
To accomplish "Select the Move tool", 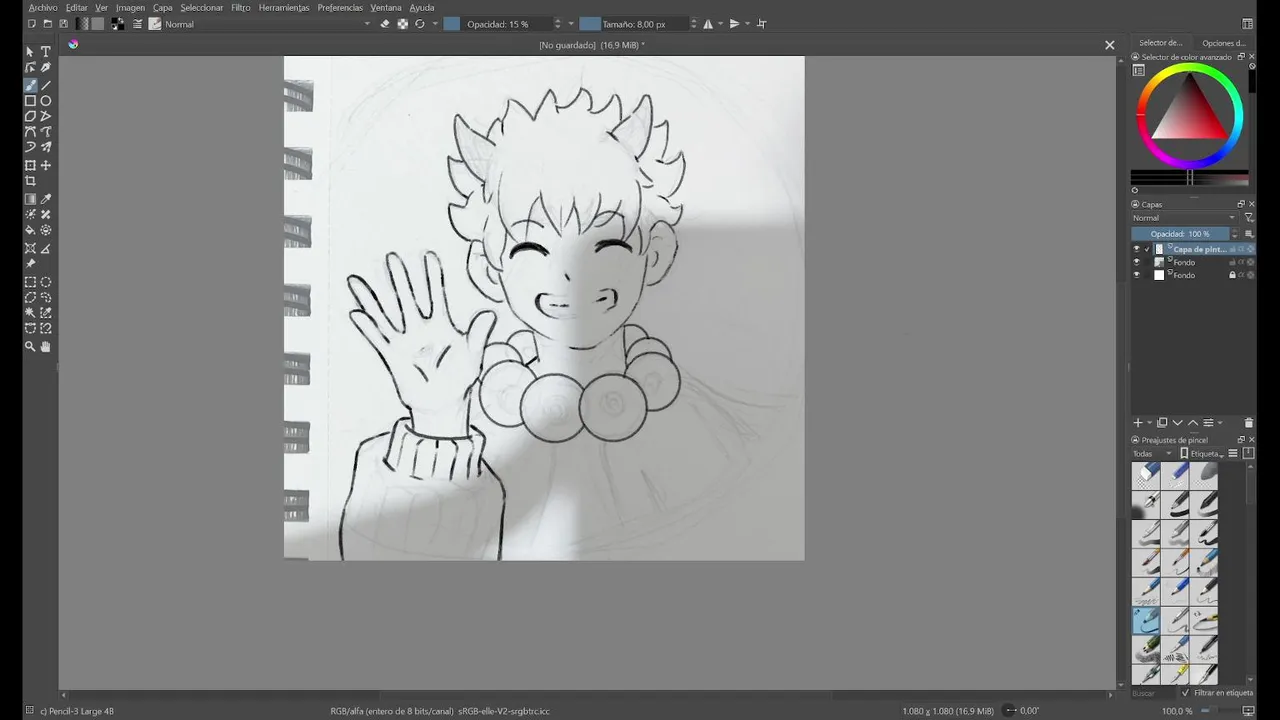I will point(46,165).
